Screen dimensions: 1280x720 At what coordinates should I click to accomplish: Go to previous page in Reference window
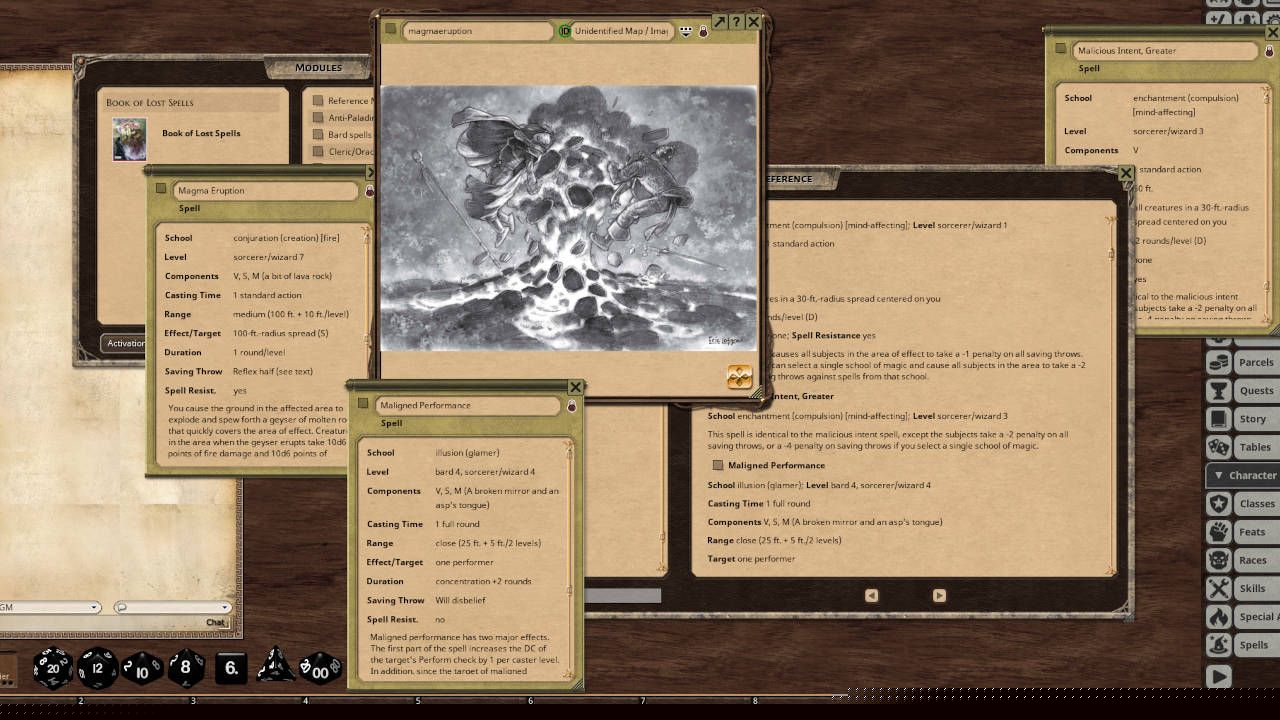click(x=871, y=595)
